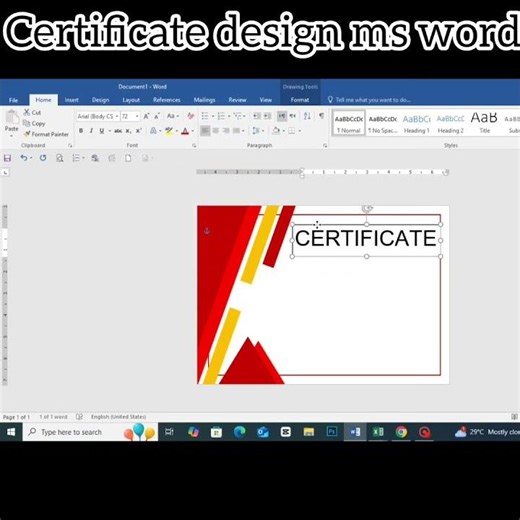
Task: Open the font name dropdown
Action: pos(117,116)
